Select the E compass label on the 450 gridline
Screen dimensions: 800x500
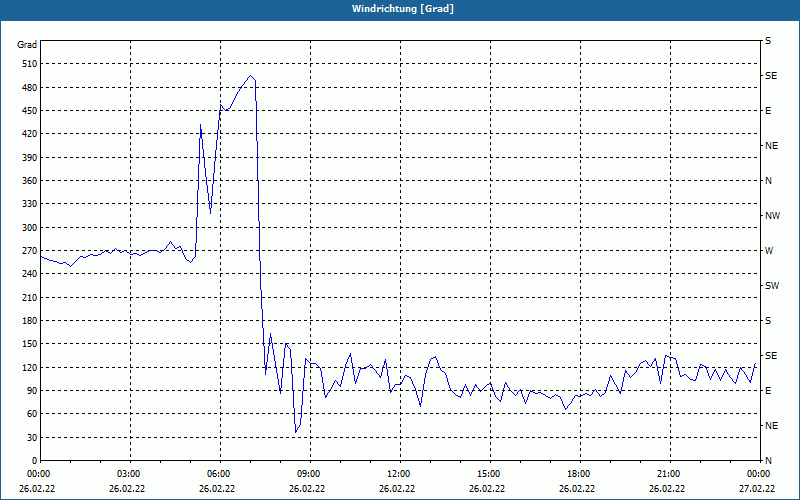(768, 111)
